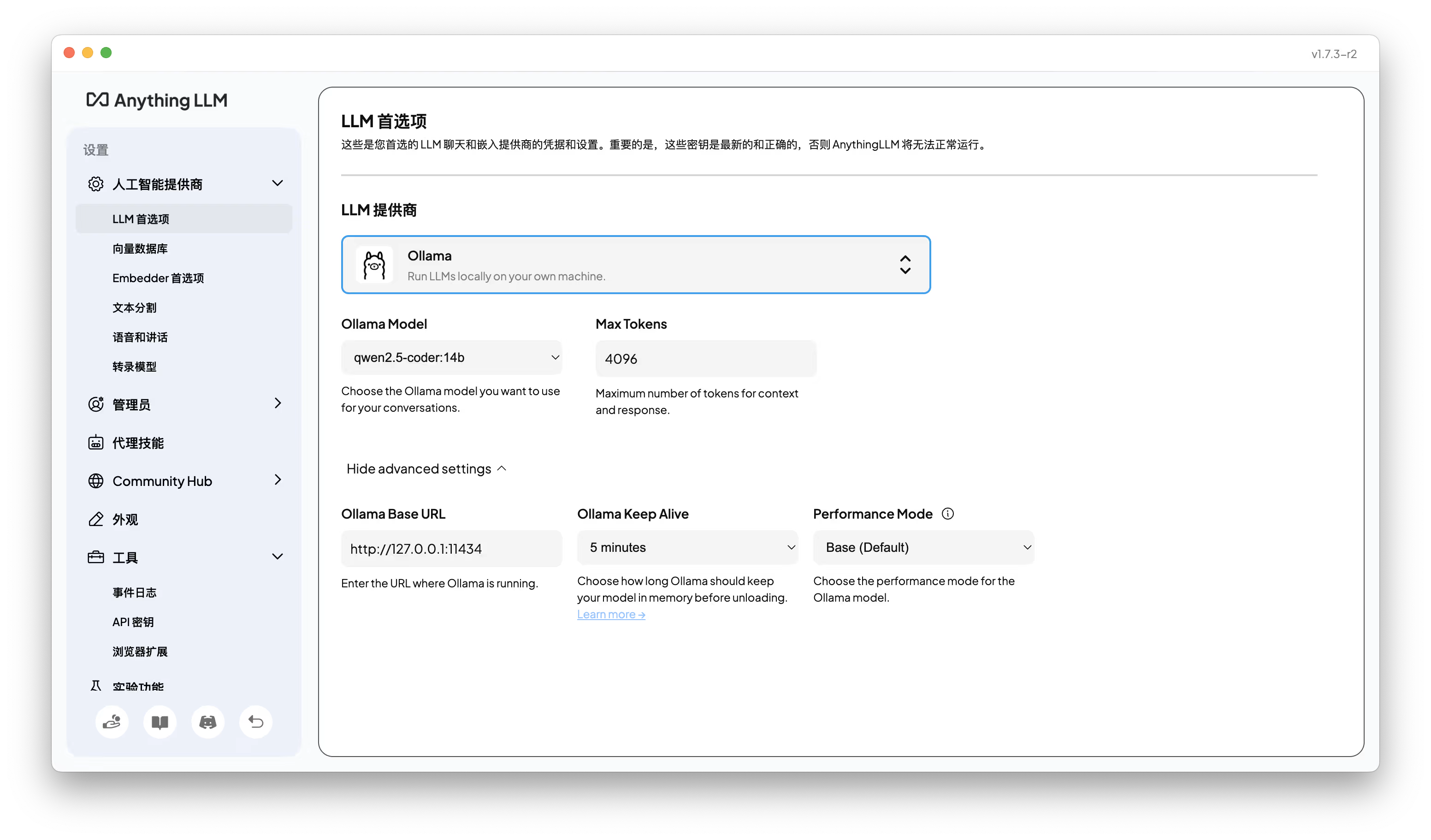Open the Ollama Keep Alive dropdown

(x=688, y=548)
